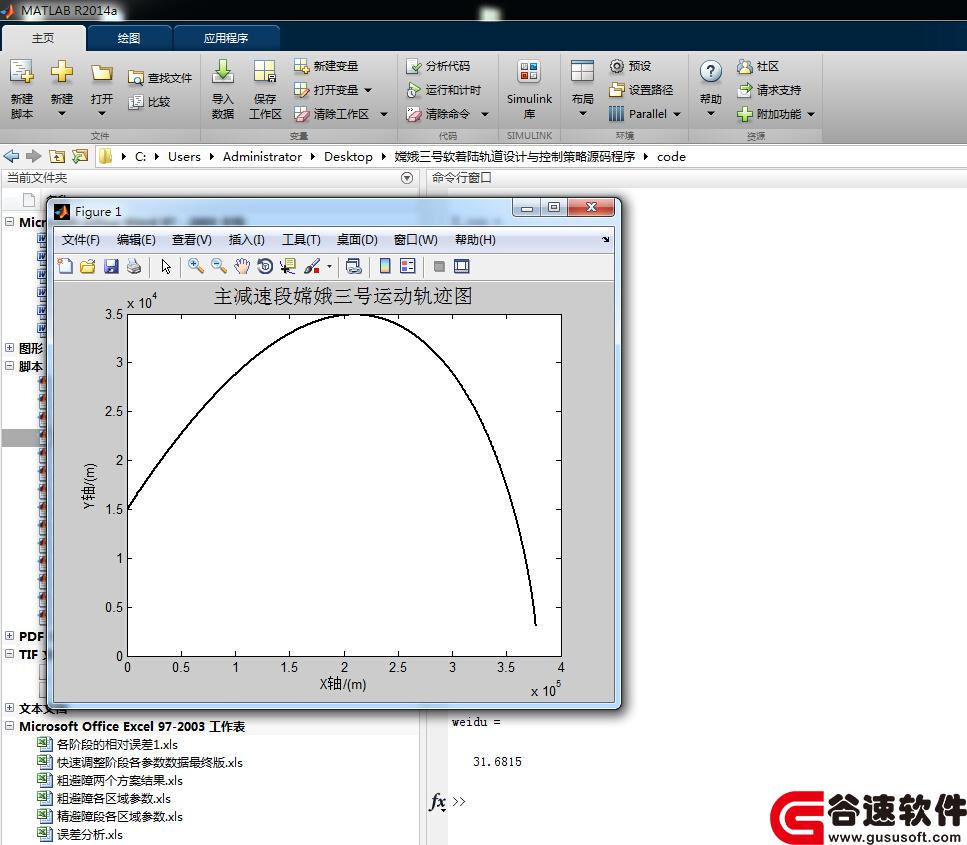The width and height of the screenshot is (967, 845).
Task: Click Analyze Code (分析代码) button
Action: point(438,66)
